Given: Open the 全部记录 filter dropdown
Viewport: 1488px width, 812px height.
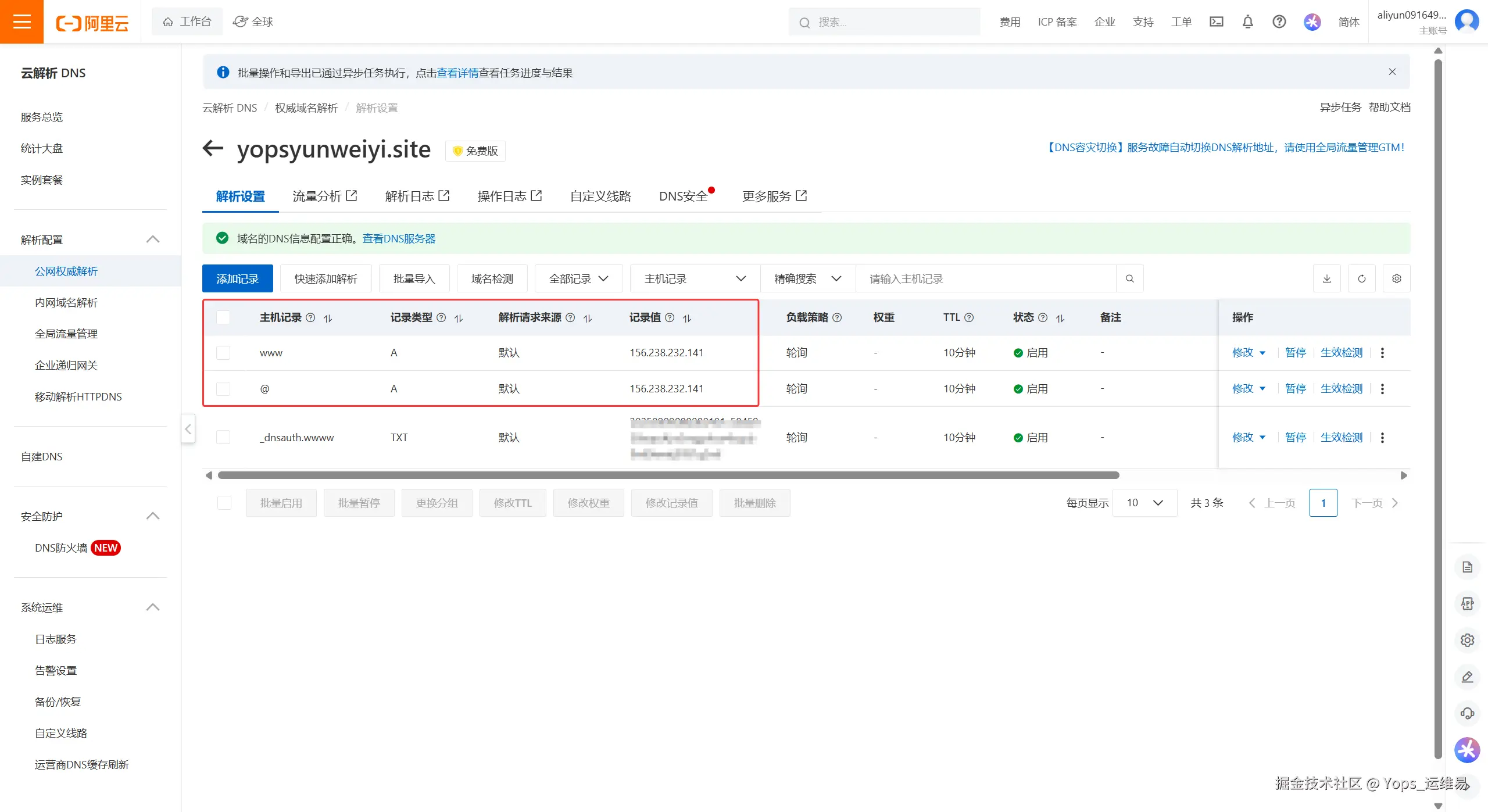Looking at the screenshot, I should [578, 278].
